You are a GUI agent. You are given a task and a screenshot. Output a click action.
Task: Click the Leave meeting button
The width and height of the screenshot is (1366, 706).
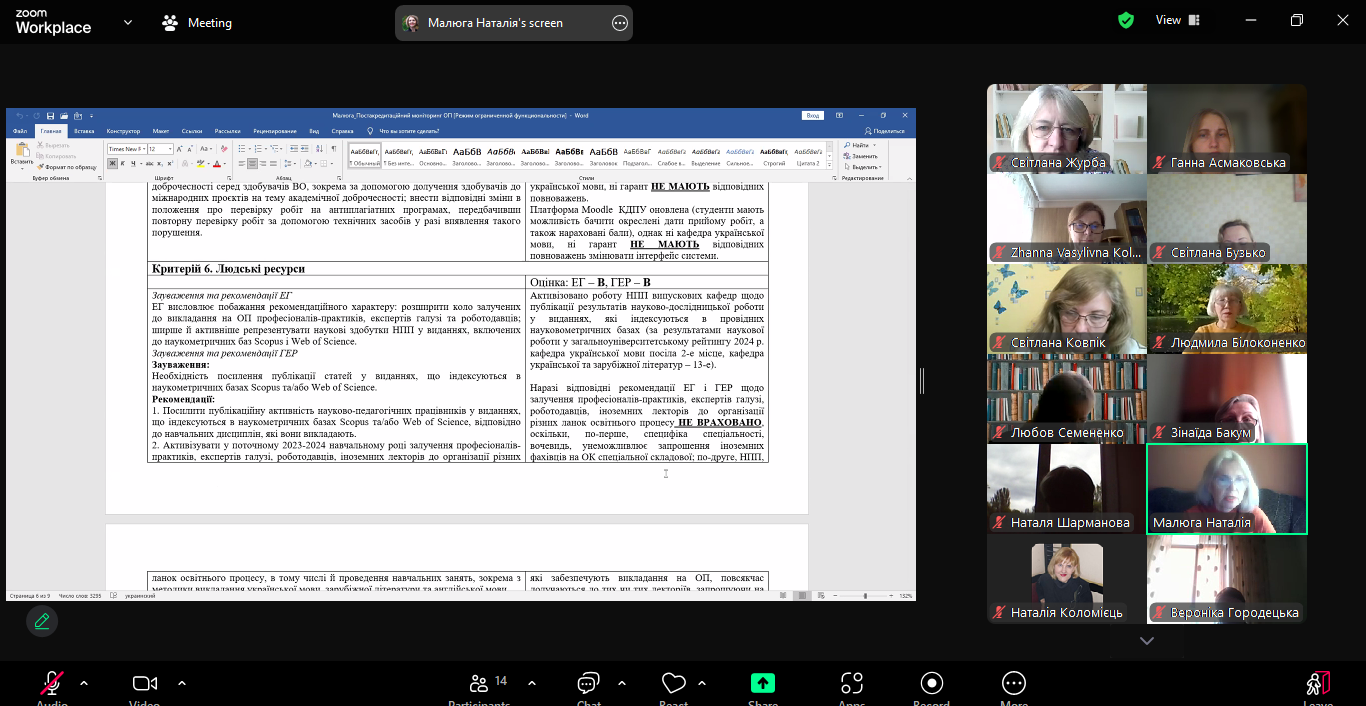tap(1318, 684)
